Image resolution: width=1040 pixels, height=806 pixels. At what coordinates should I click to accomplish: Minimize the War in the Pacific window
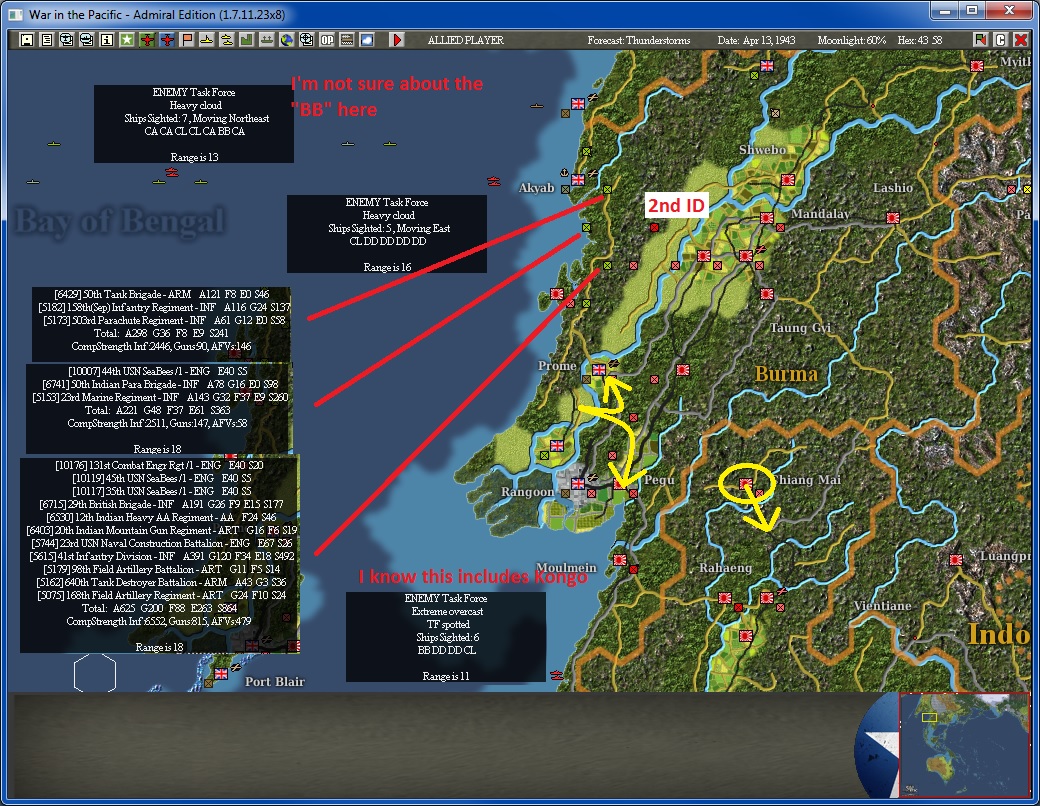tap(944, 11)
